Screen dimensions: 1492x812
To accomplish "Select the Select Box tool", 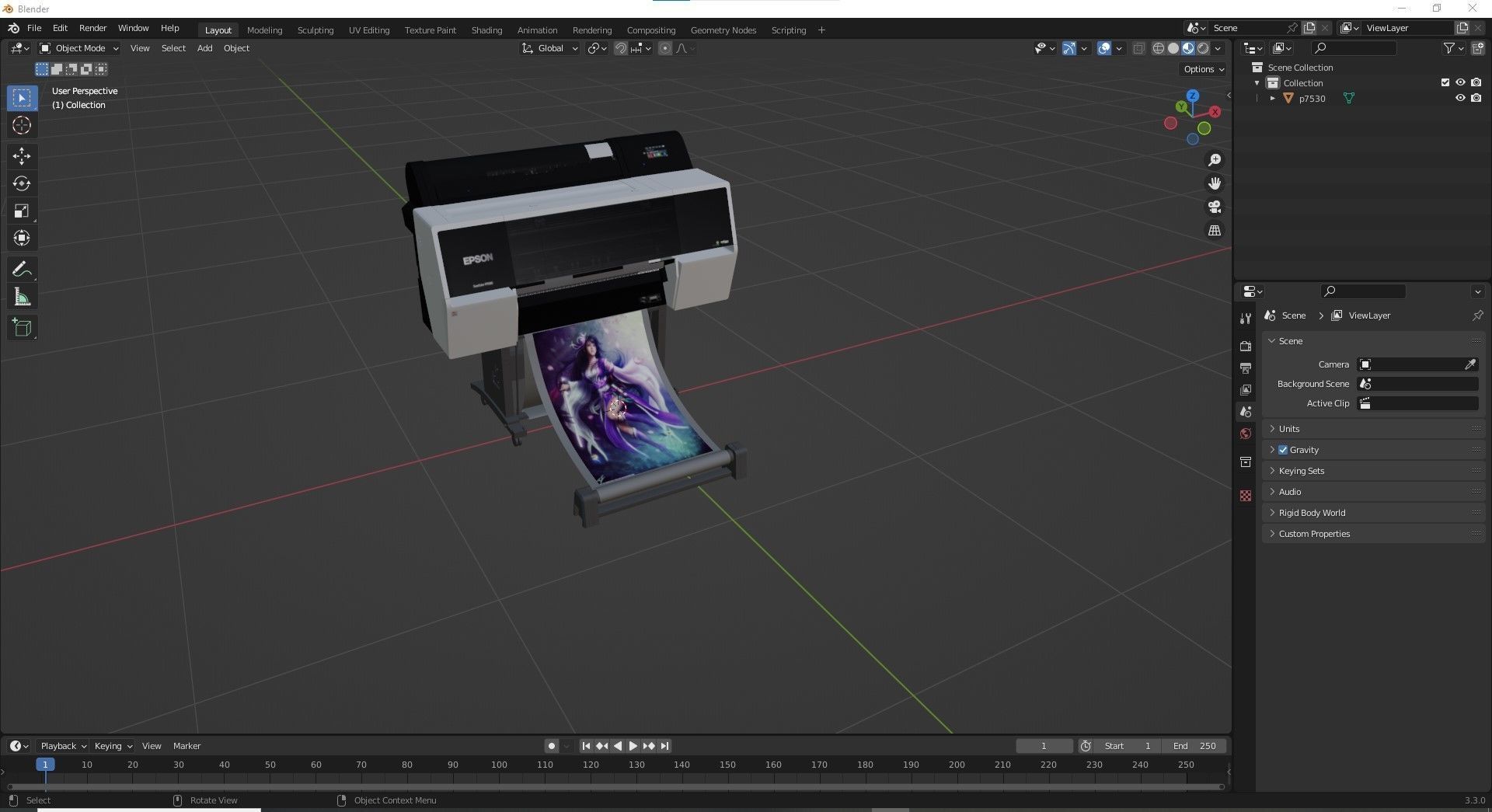I will click(22, 98).
